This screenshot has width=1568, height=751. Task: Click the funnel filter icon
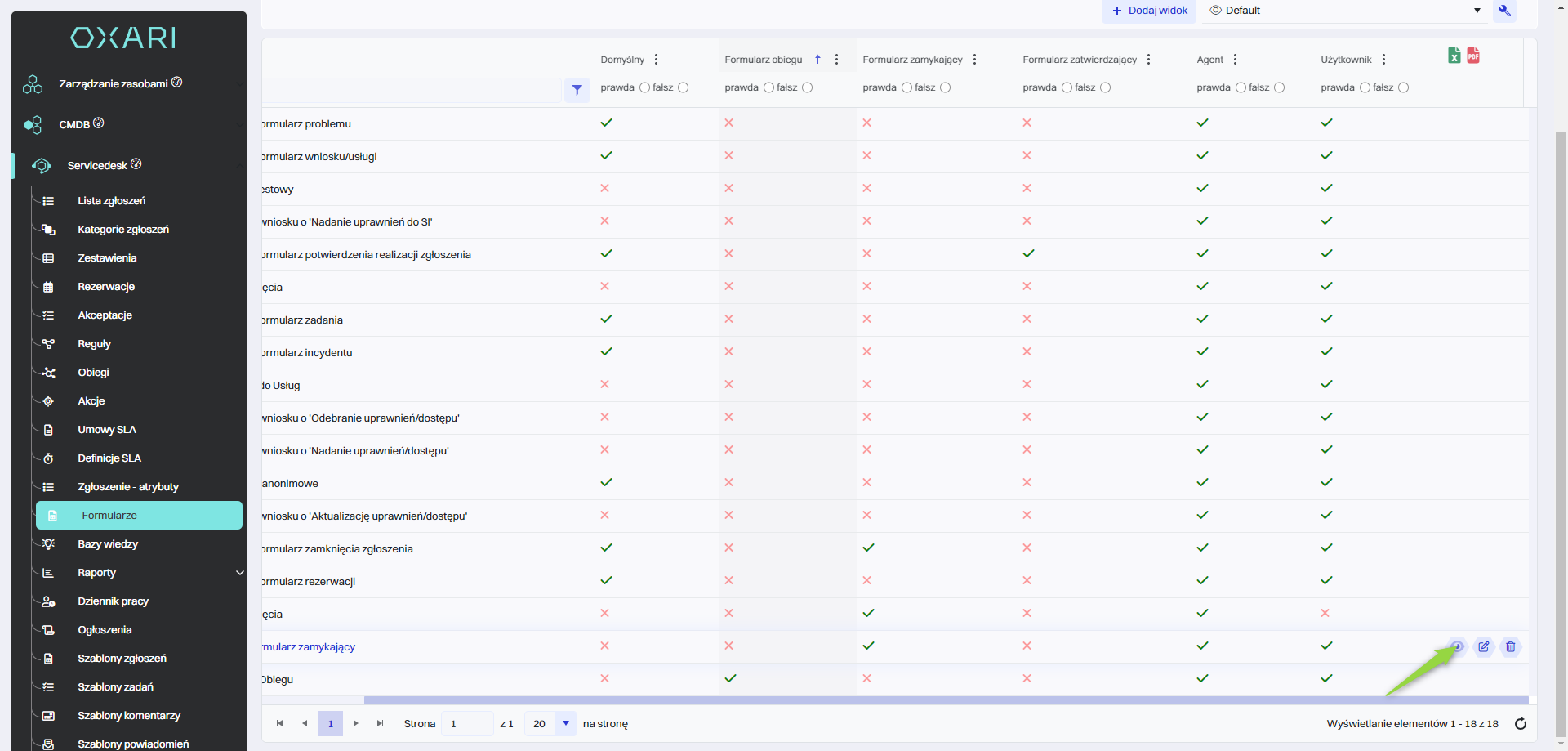(577, 90)
